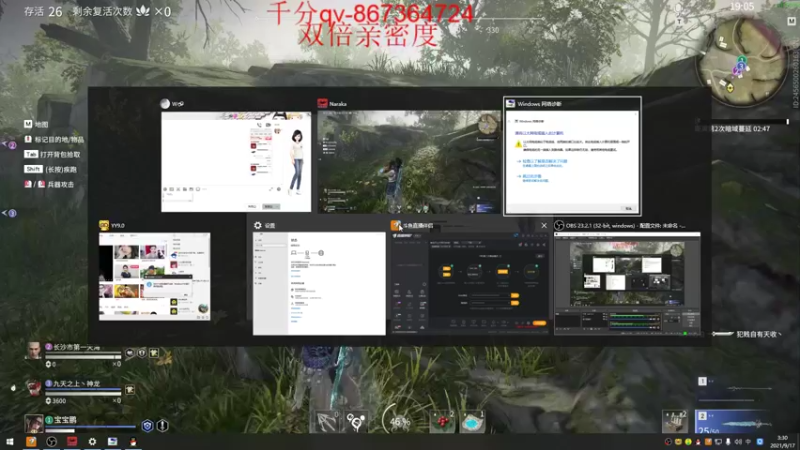Click the network diagnostics icon in switcher title
Viewport: 800px width, 450px height.
pos(510,104)
